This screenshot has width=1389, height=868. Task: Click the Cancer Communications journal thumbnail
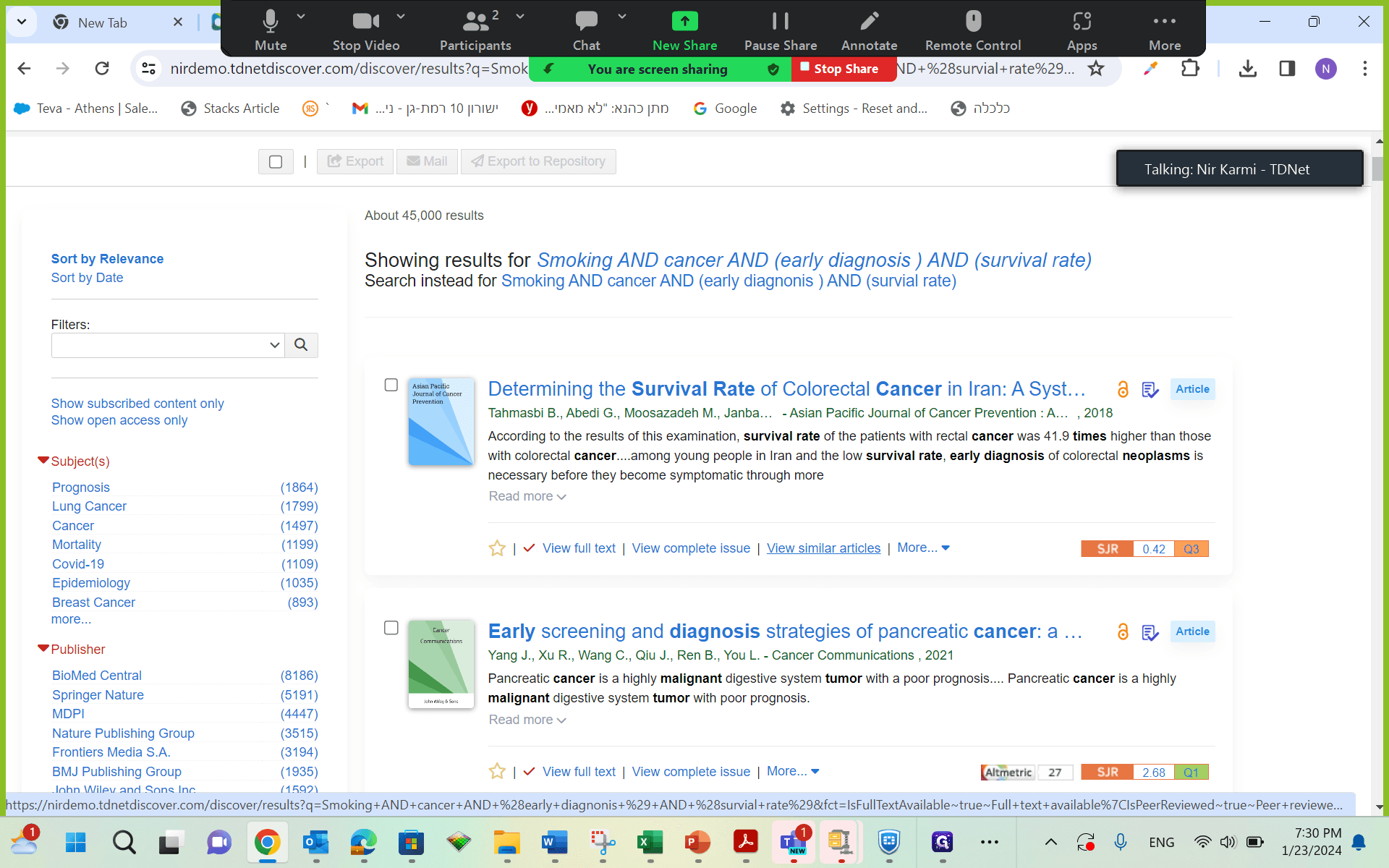(441, 664)
